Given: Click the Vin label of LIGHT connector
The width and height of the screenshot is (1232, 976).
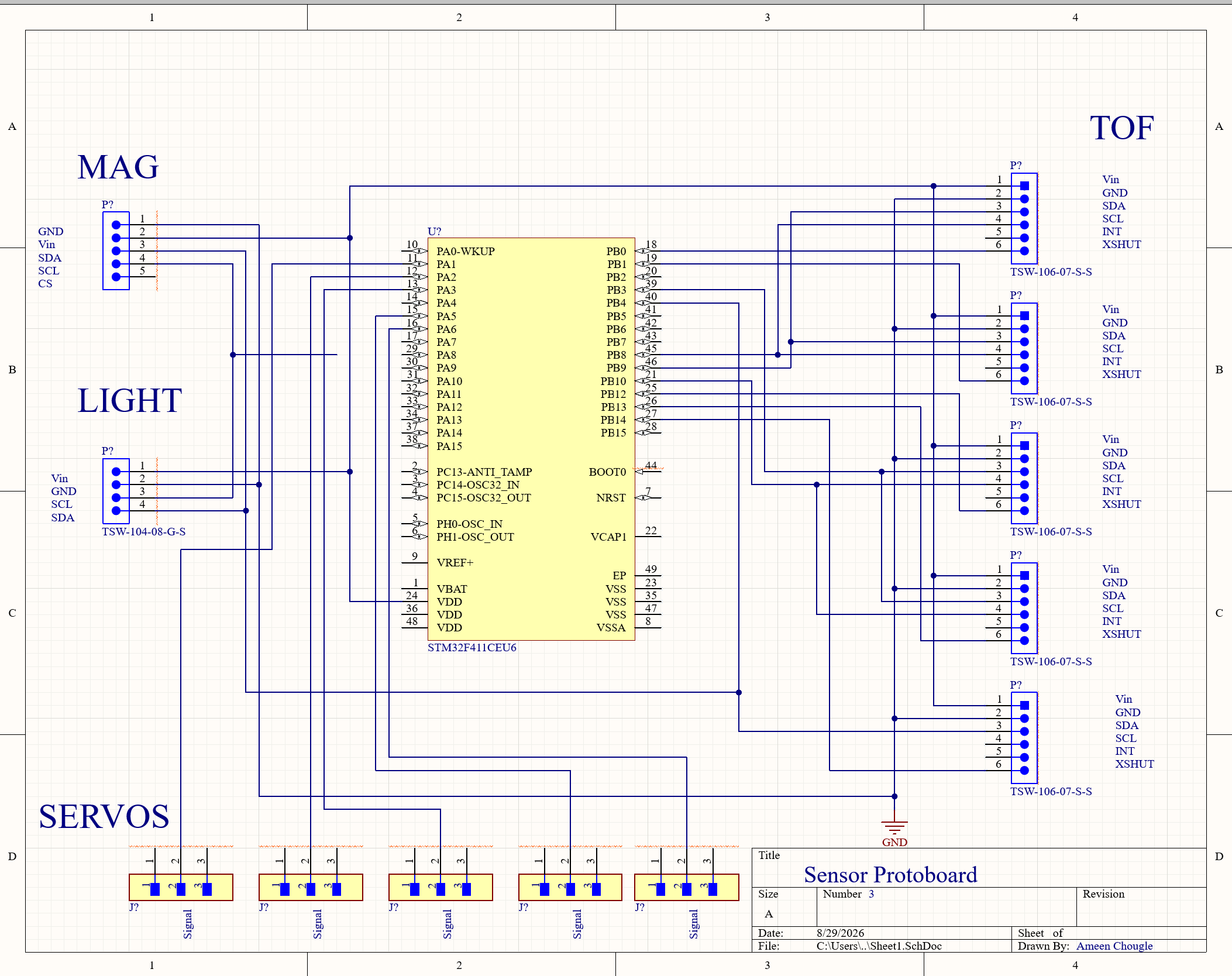Looking at the screenshot, I should [59, 479].
